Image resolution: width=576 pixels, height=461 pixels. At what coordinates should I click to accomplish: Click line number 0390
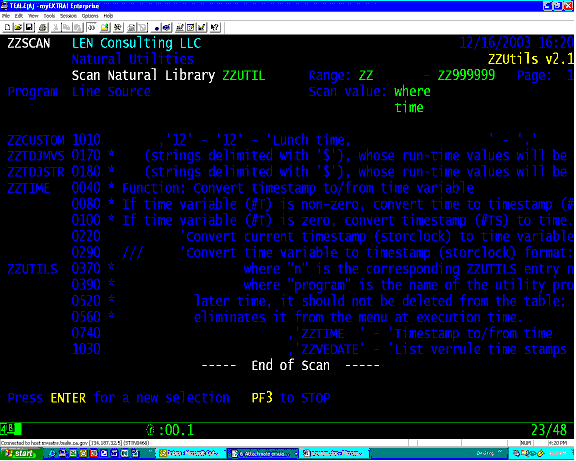86,285
